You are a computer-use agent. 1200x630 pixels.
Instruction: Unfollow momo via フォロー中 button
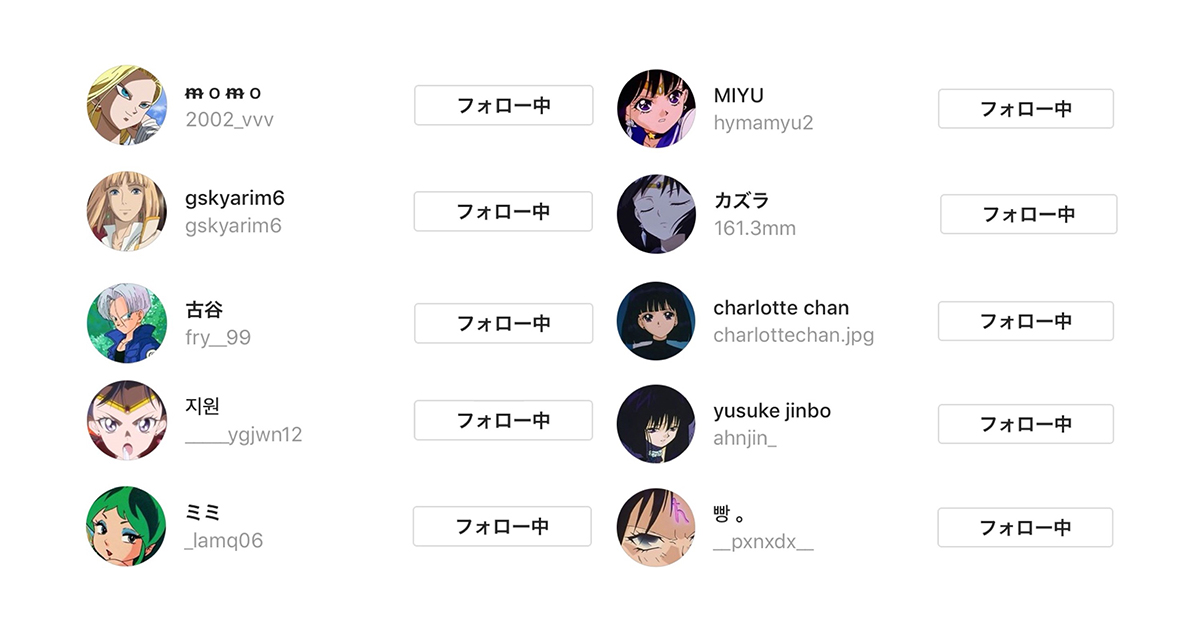503,105
